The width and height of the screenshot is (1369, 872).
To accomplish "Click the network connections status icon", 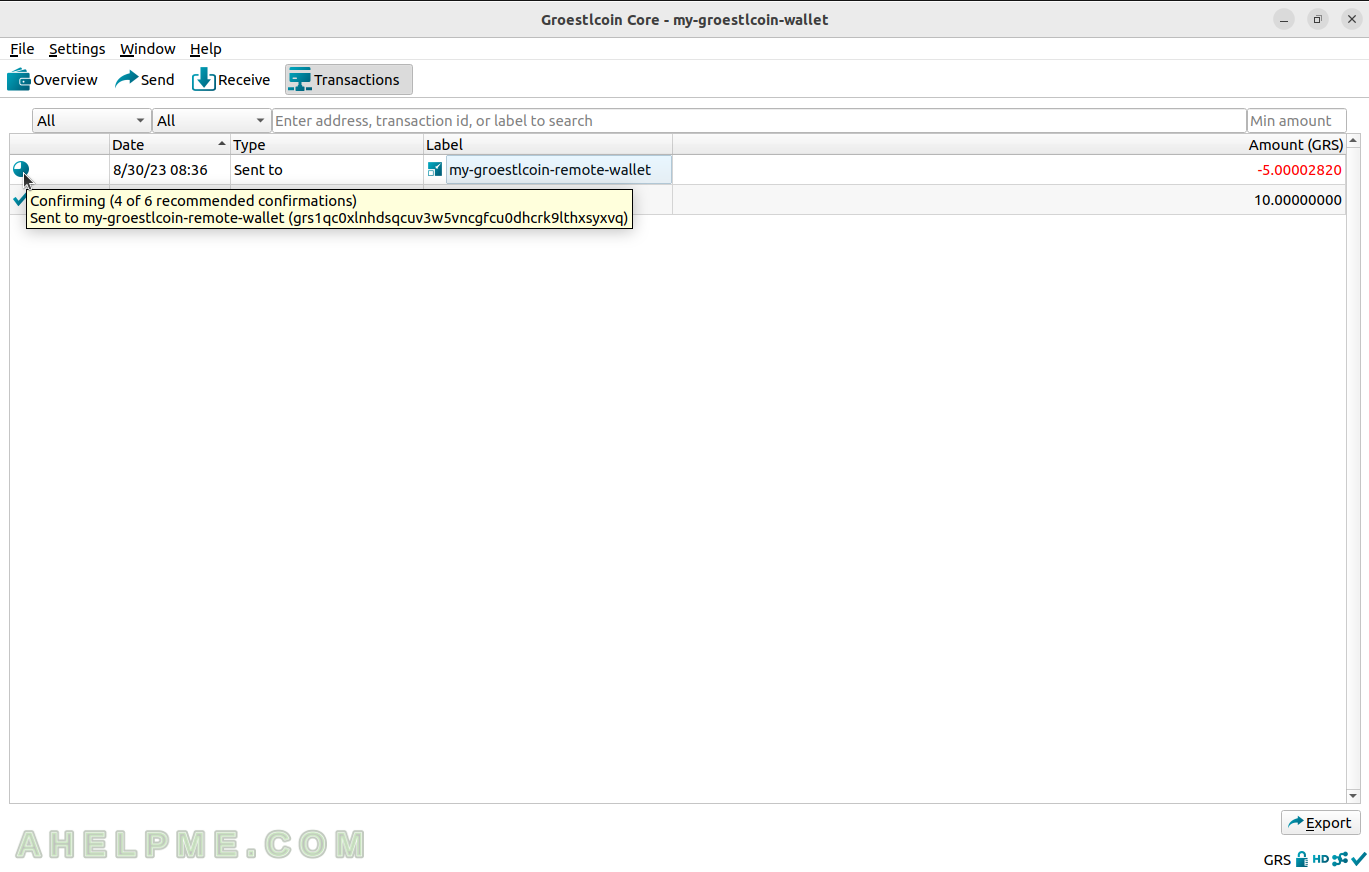I will [x=1340, y=859].
